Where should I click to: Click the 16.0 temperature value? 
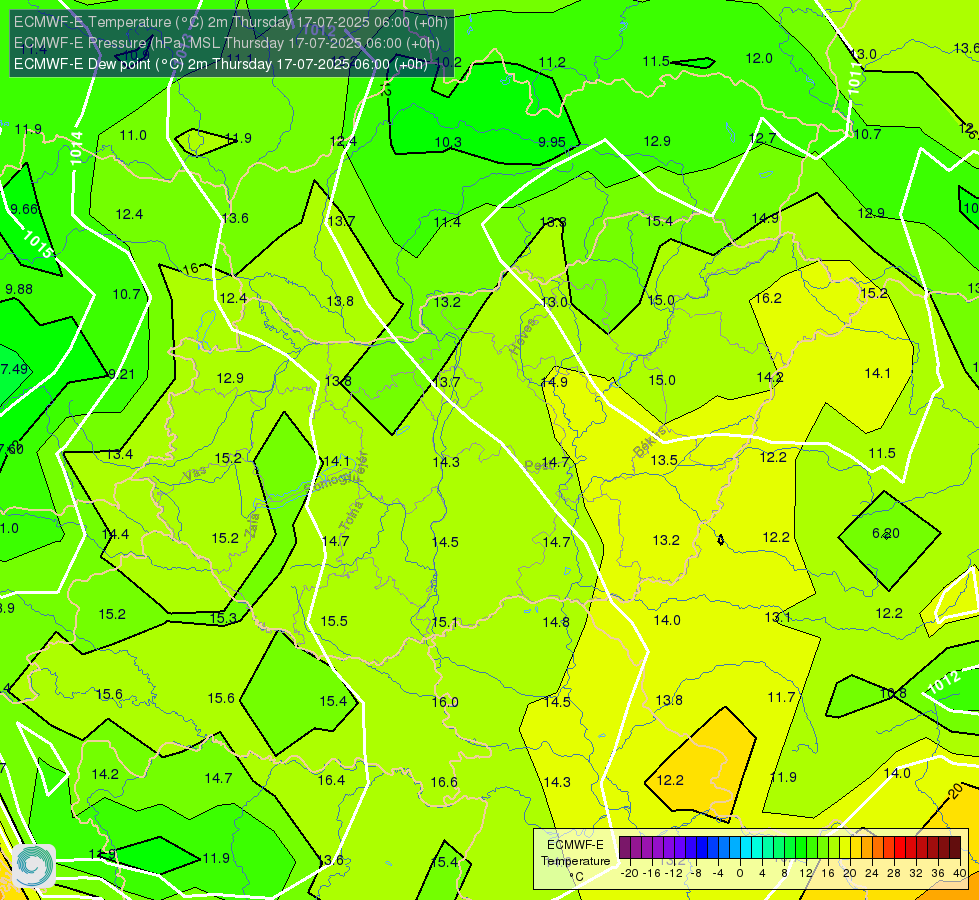(445, 702)
